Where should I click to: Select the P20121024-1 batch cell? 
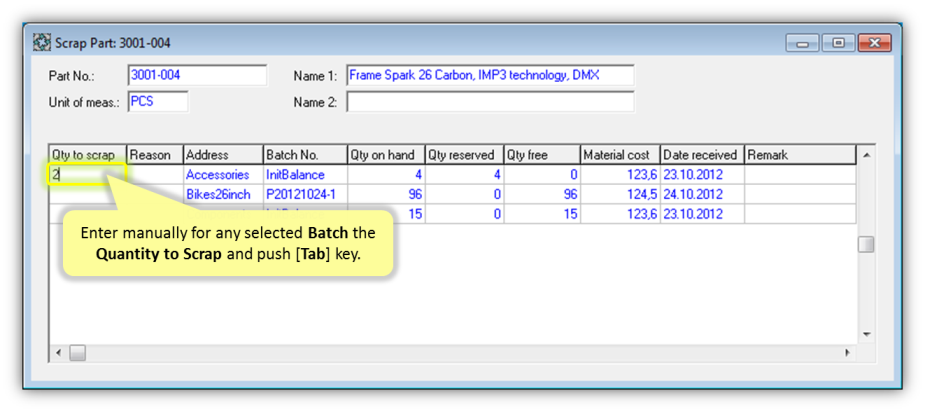point(306,194)
